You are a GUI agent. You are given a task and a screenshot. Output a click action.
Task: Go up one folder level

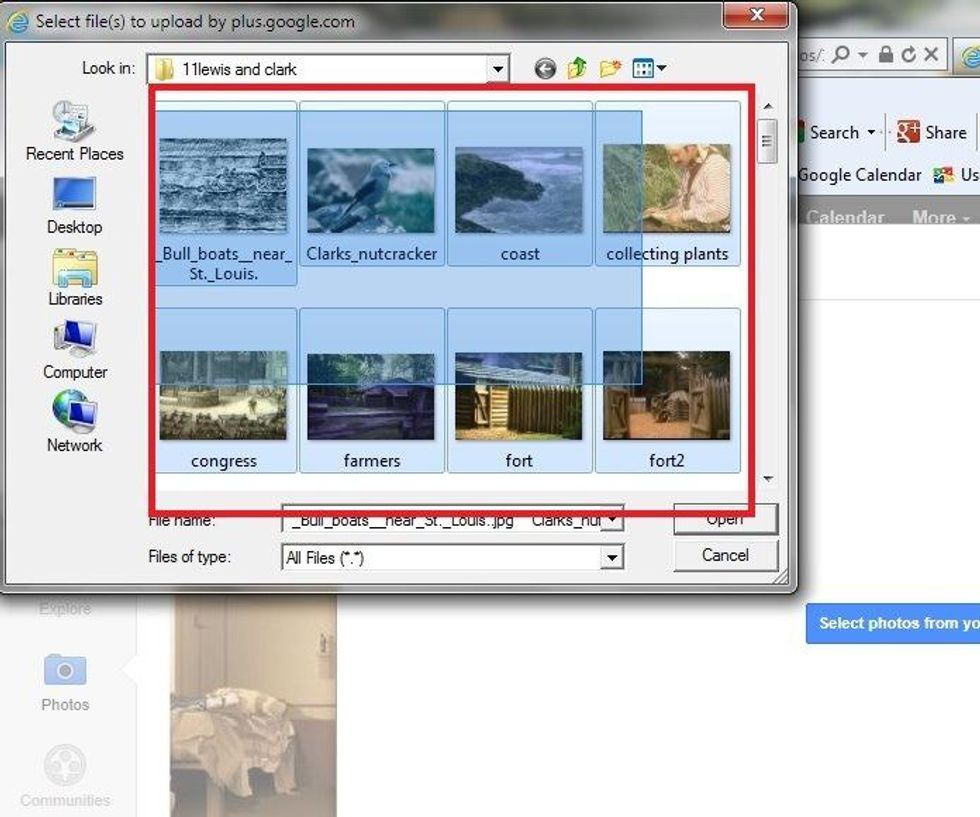tap(577, 69)
